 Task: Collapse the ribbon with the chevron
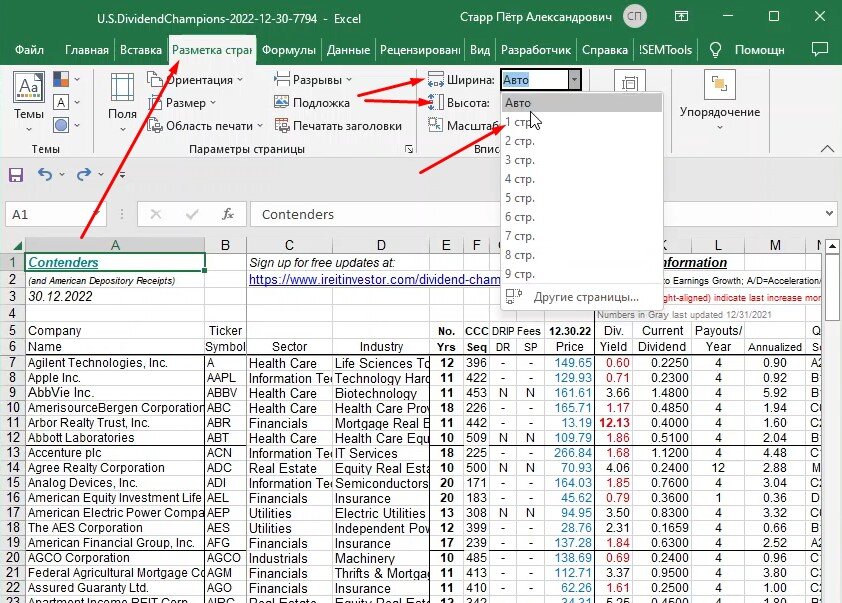pos(827,149)
